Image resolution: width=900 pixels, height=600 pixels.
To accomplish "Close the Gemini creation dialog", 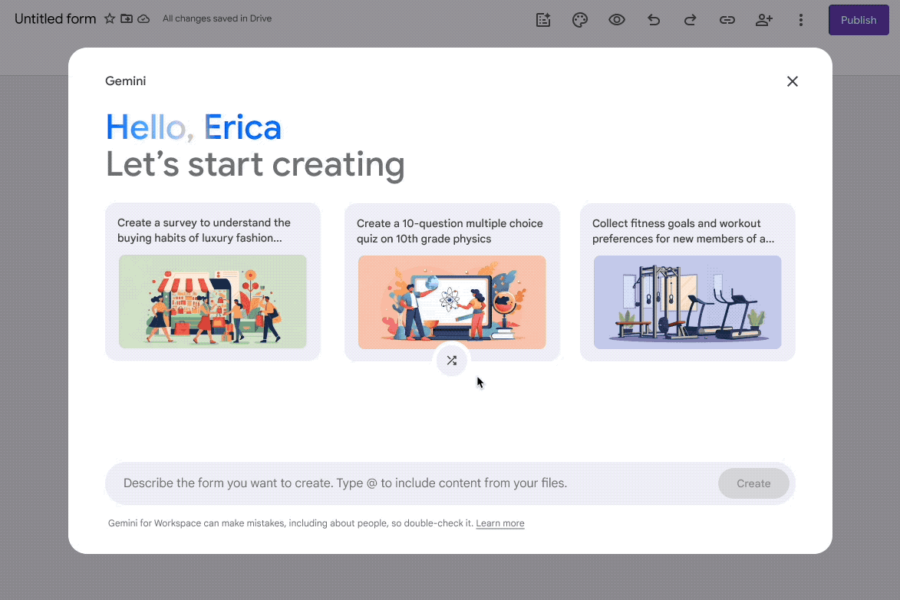I will coord(792,81).
